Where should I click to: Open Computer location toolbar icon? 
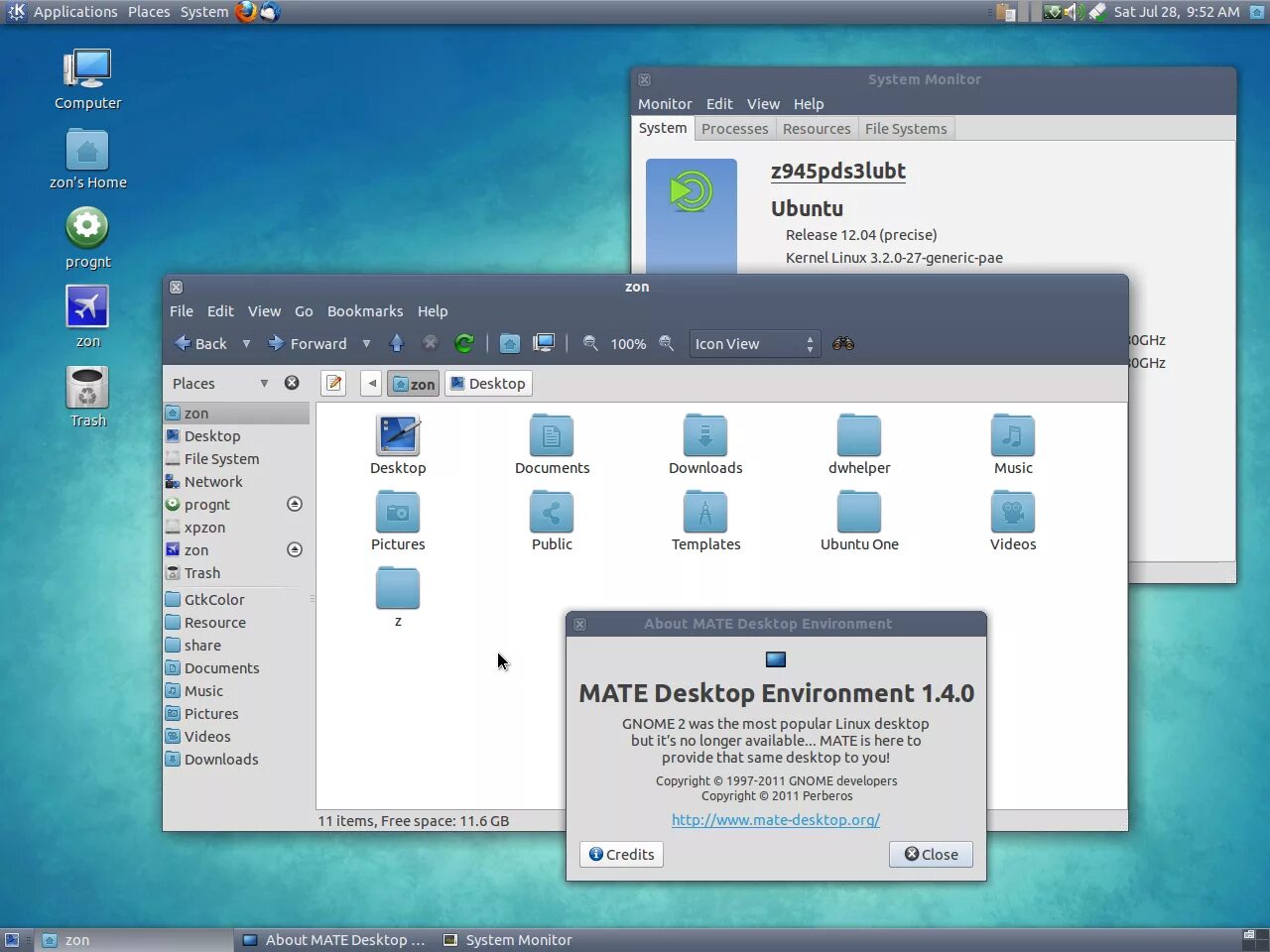544,343
